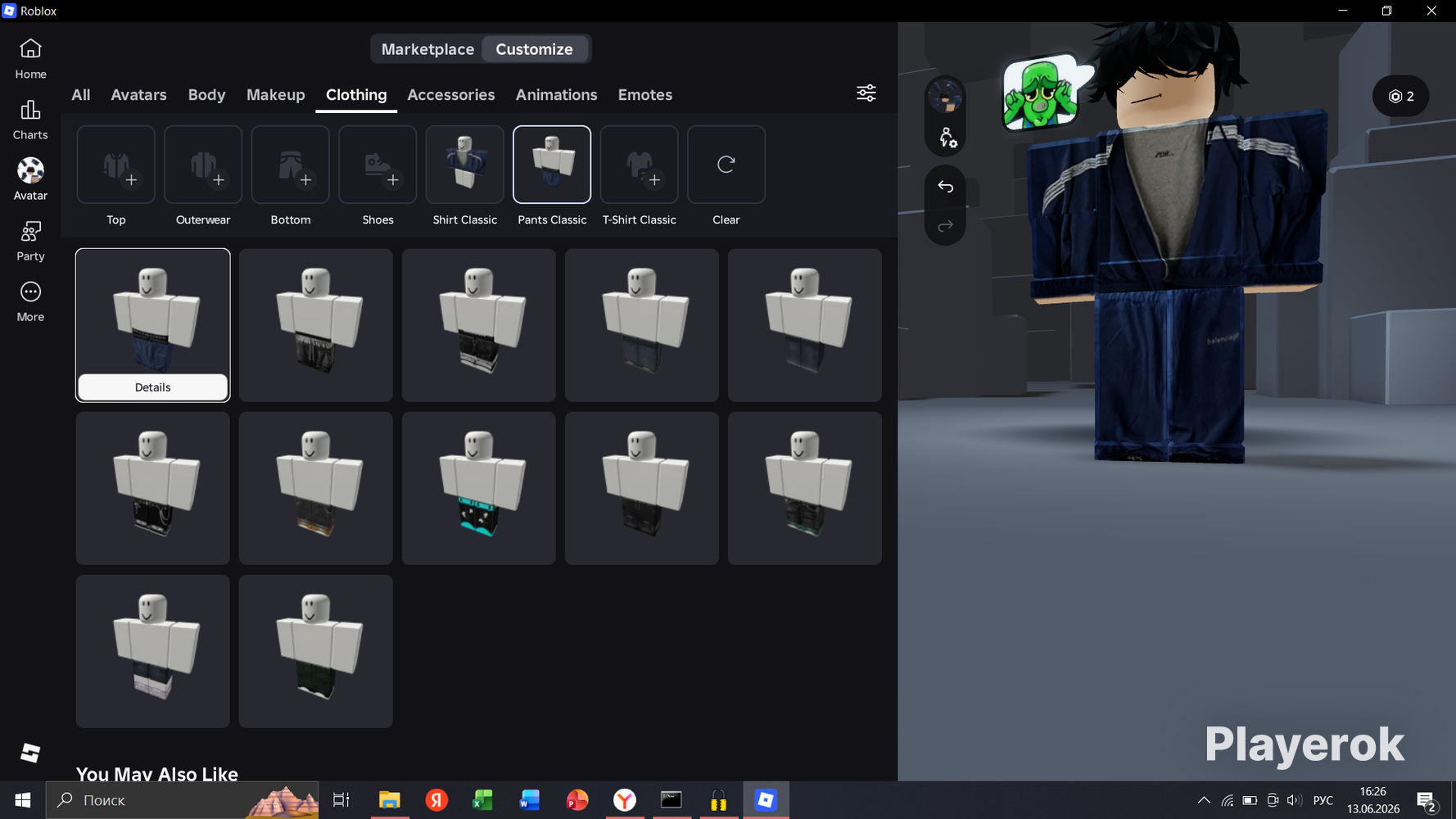The width and height of the screenshot is (1456, 819).
Task: Select the pants with orange cuffs
Action: point(316,488)
